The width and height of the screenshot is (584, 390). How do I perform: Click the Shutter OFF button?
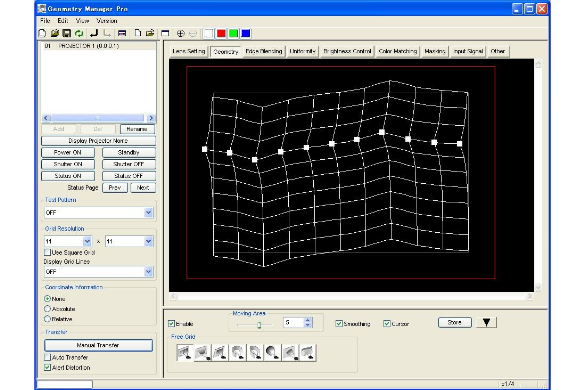tap(128, 164)
